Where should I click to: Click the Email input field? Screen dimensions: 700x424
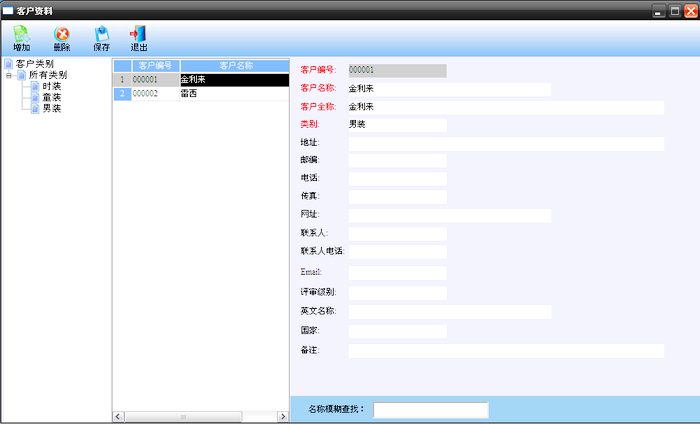[x=397, y=272]
